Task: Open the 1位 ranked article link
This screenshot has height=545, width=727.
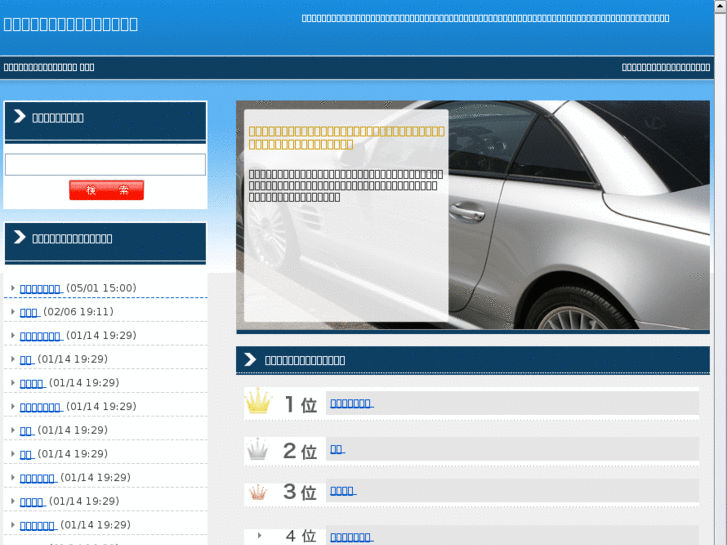Action: point(351,403)
